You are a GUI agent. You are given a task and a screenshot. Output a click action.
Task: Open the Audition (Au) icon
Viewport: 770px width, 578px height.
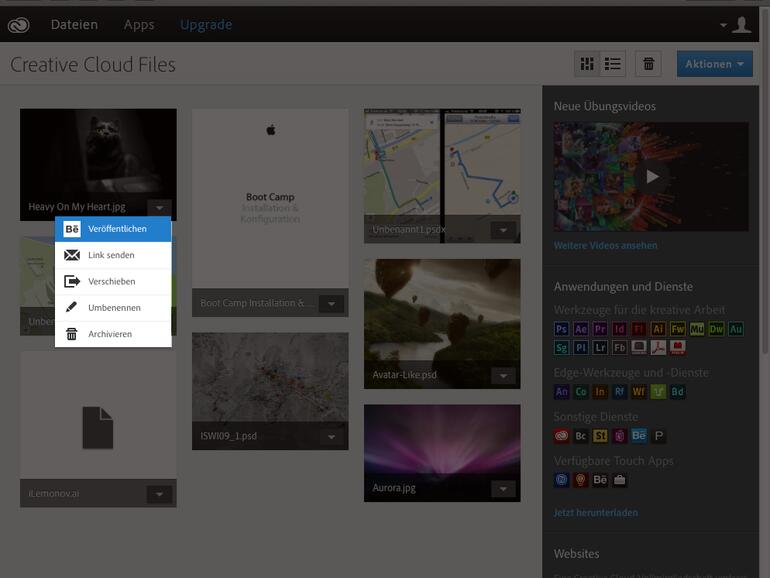coord(736,329)
